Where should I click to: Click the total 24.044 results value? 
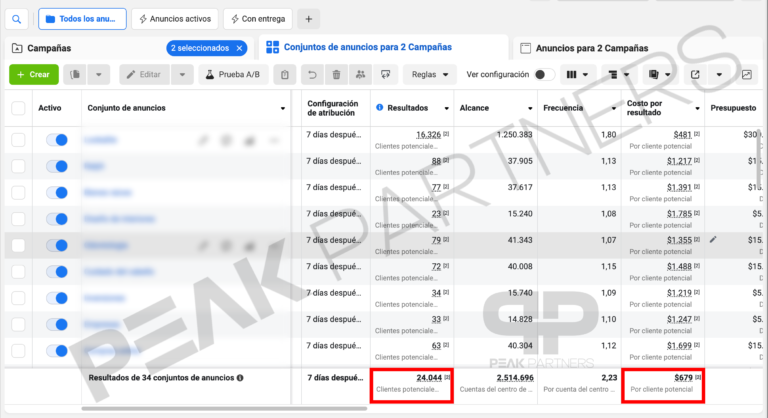click(429, 378)
